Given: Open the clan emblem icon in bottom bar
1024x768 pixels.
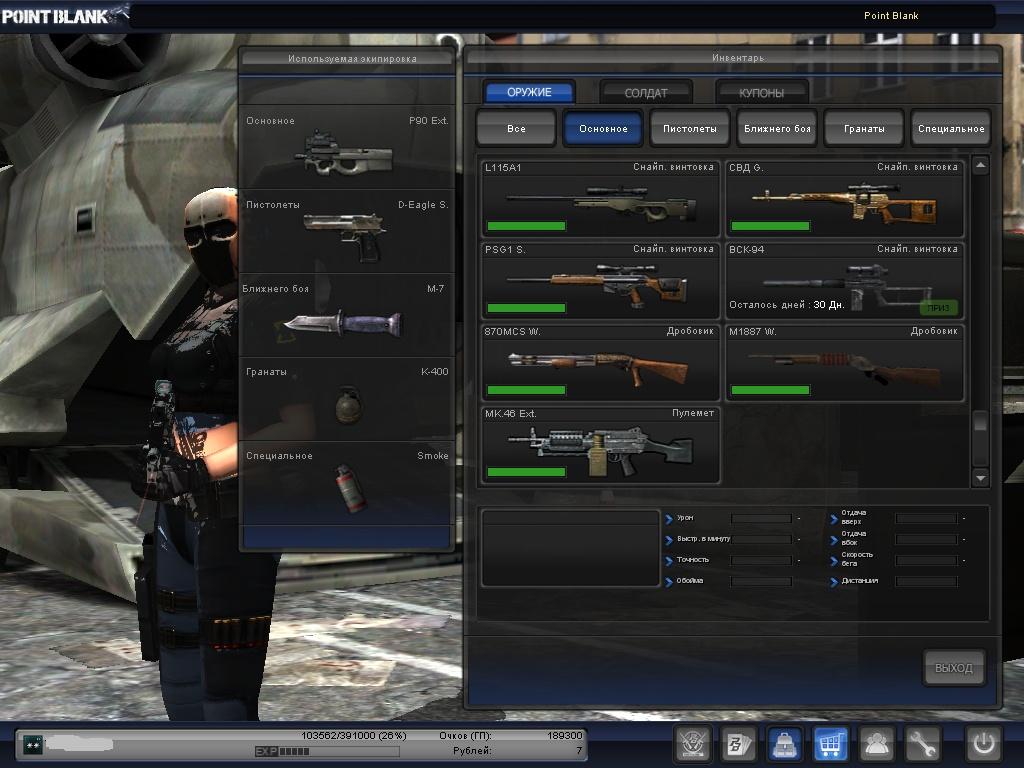Looking at the screenshot, I should tap(692, 743).
